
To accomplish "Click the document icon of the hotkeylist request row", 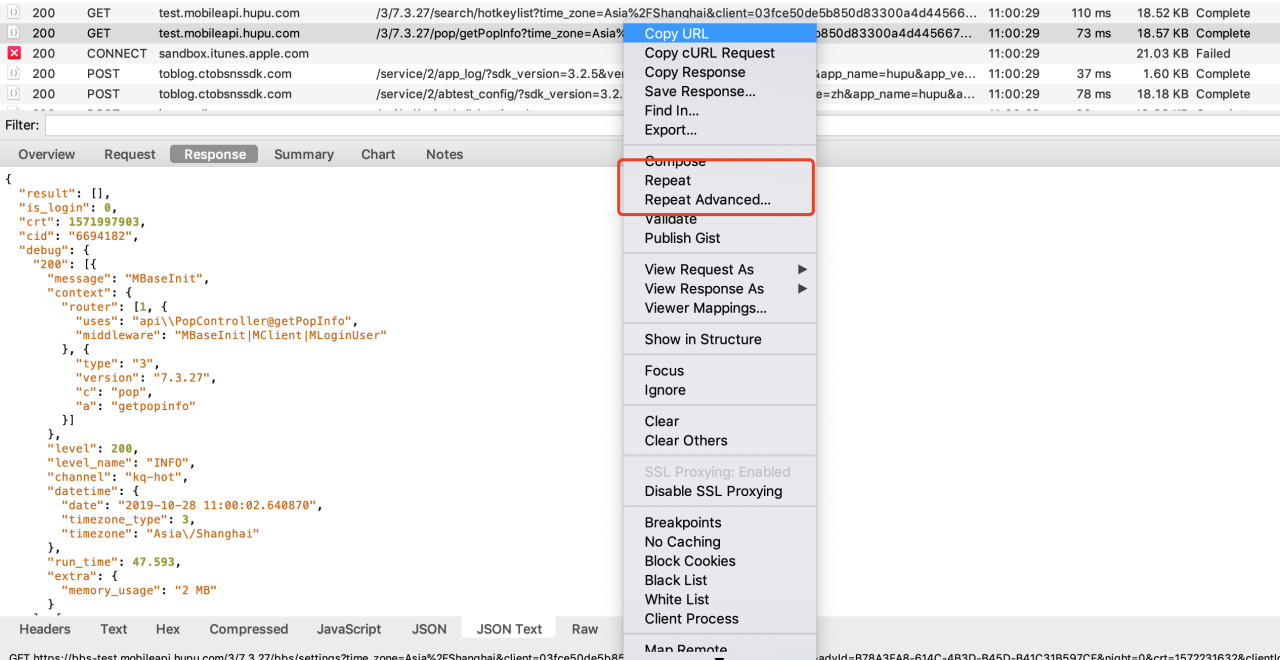I will (14, 13).
